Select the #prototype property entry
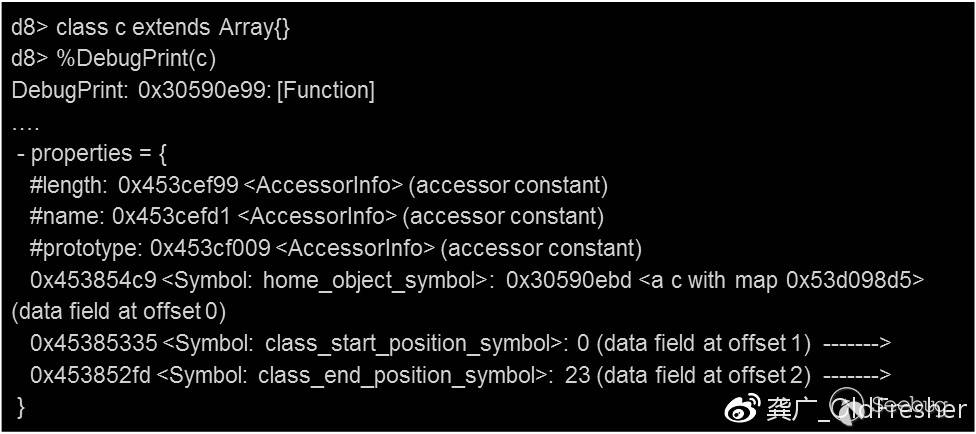The height and width of the screenshot is (434, 976). tap(85, 249)
